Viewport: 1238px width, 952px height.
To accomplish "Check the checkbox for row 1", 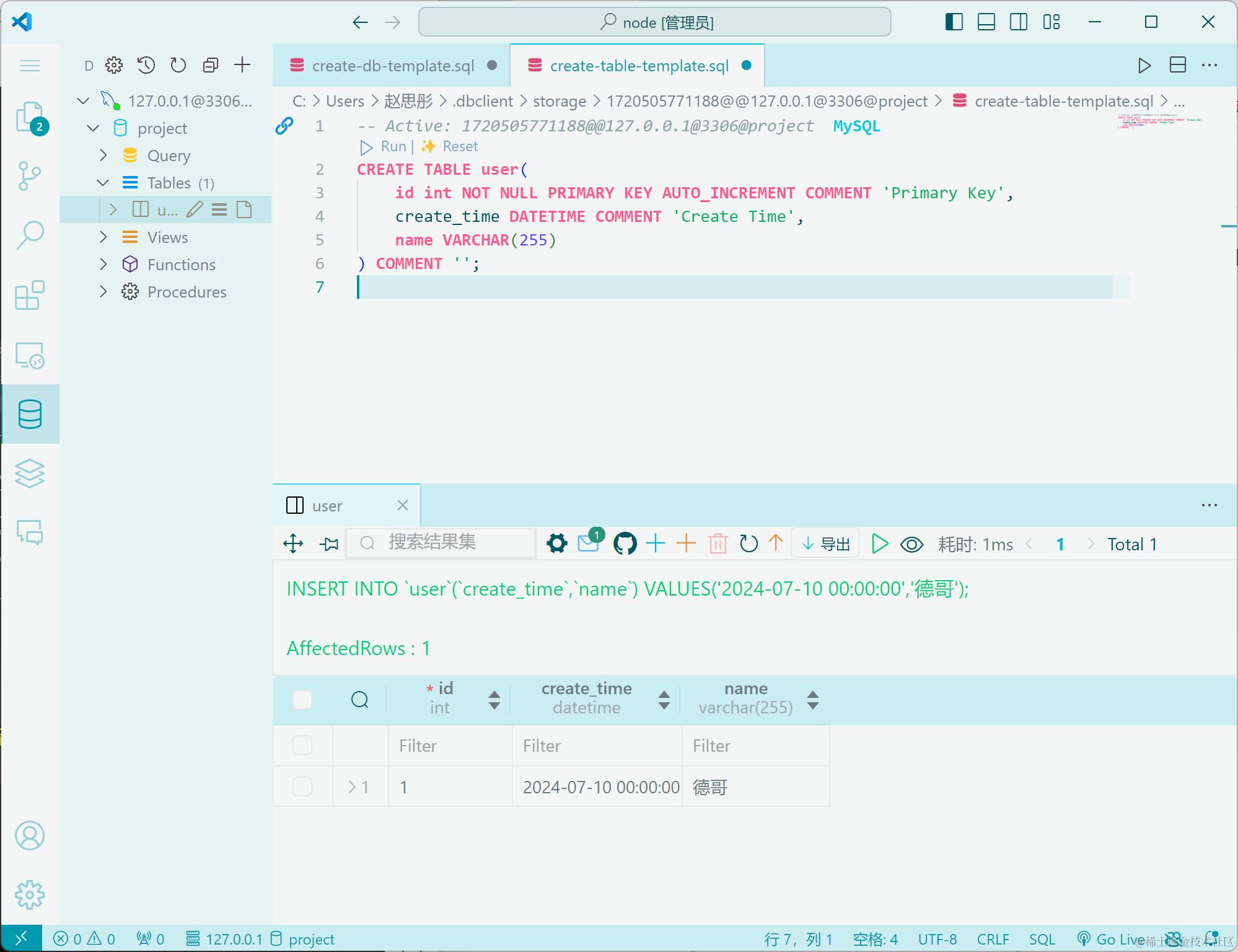I will point(302,787).
